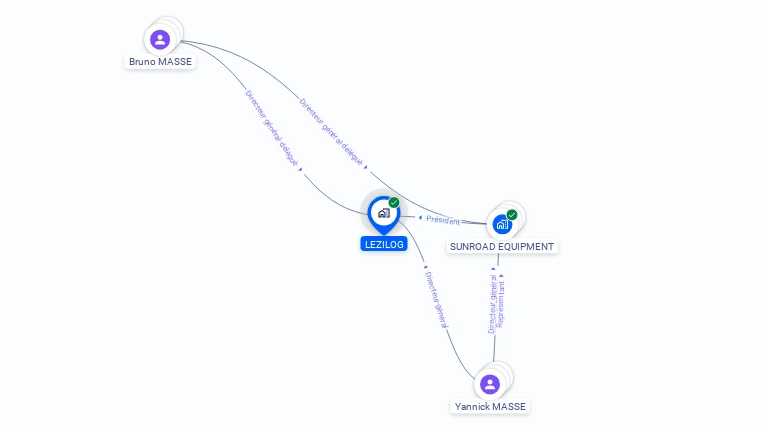Screen dimensions: 768x432
Task: Select Directeur général délégué label toward SUNROAD
Action: (x=331, y=132)
